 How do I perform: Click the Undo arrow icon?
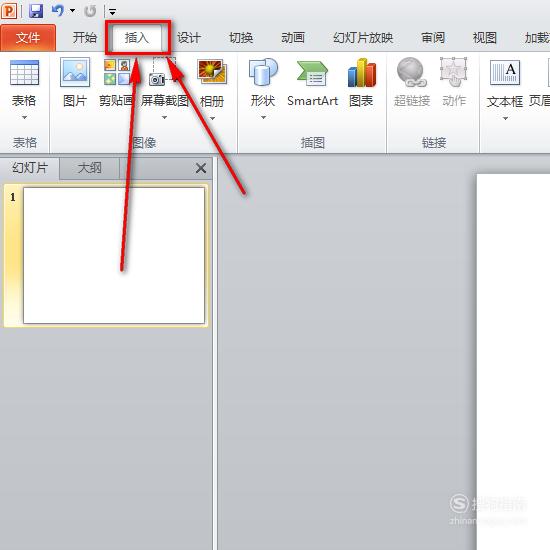pyautogui.click(x=57, y=11)
